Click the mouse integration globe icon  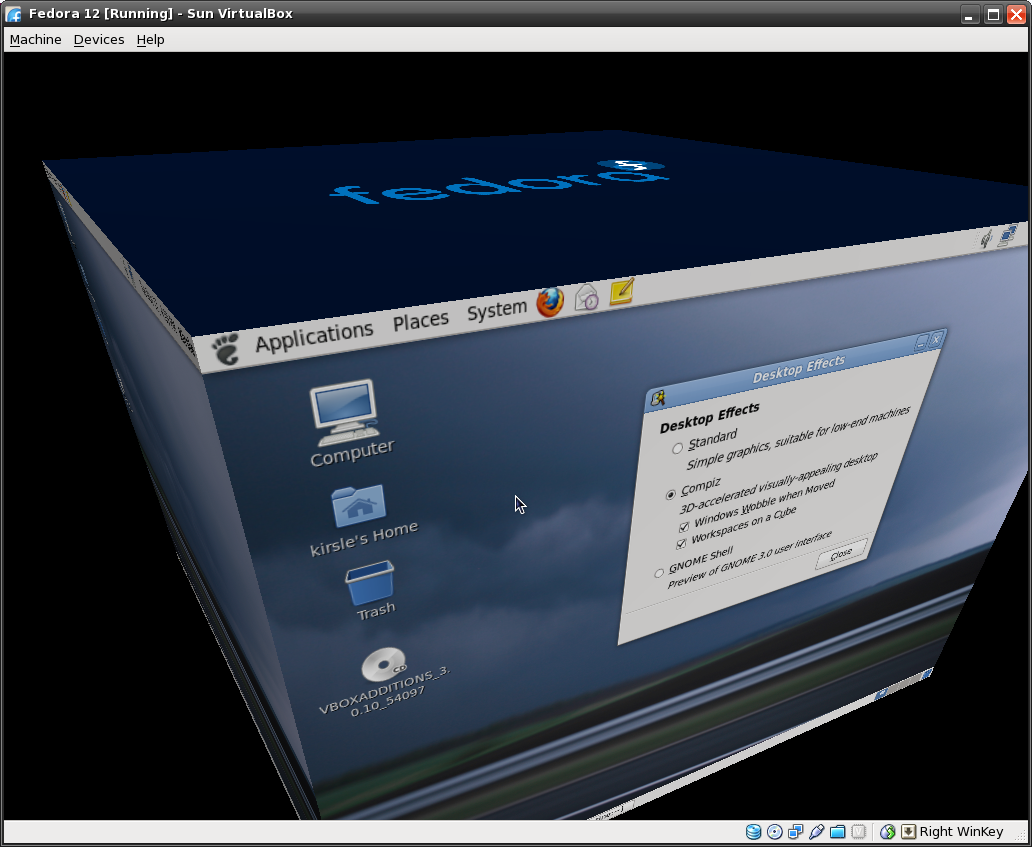pos(887,832)
